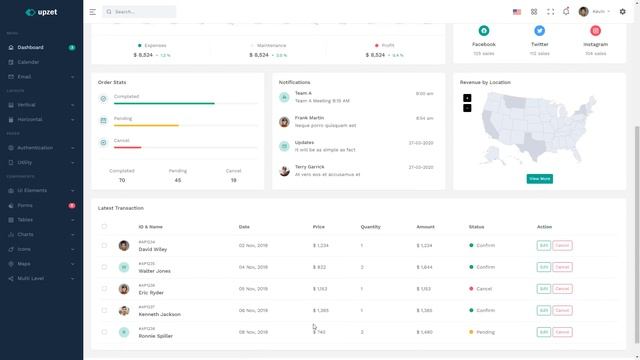Click Cancel button for David Wiley
Image resolution: width=640 pixels, height=360 pixels.
tap(562, 245)
